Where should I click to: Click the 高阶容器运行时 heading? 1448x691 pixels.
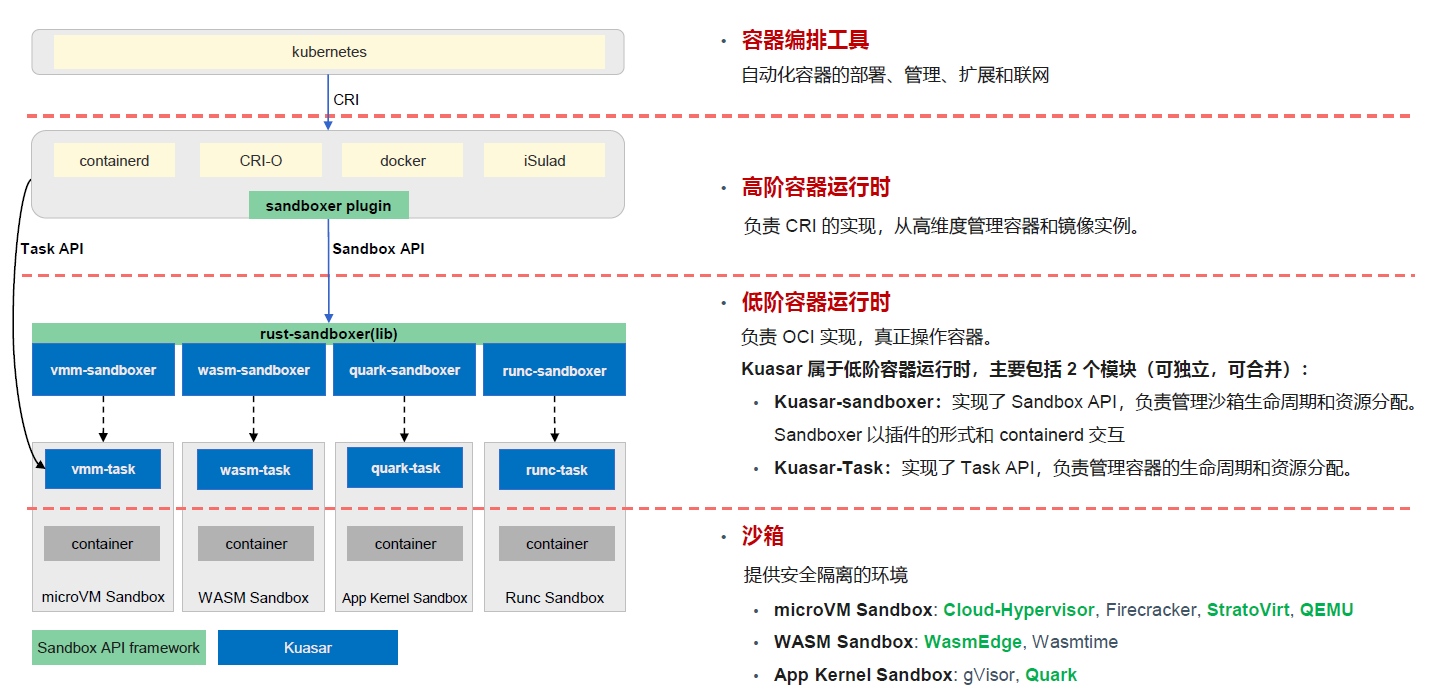(x=816, y=187)
